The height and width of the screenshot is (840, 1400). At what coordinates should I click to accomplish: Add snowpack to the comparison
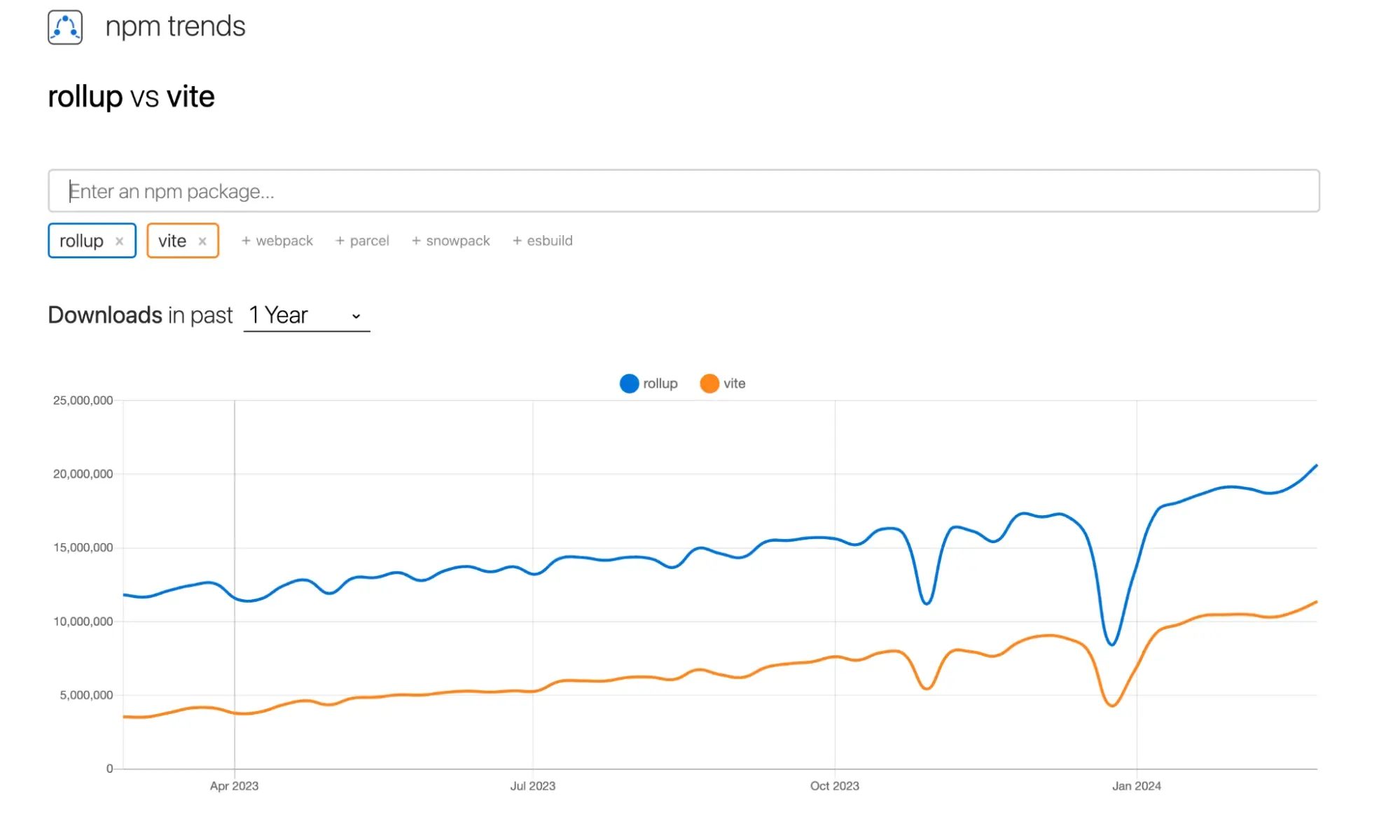click(x=450, y=241)
